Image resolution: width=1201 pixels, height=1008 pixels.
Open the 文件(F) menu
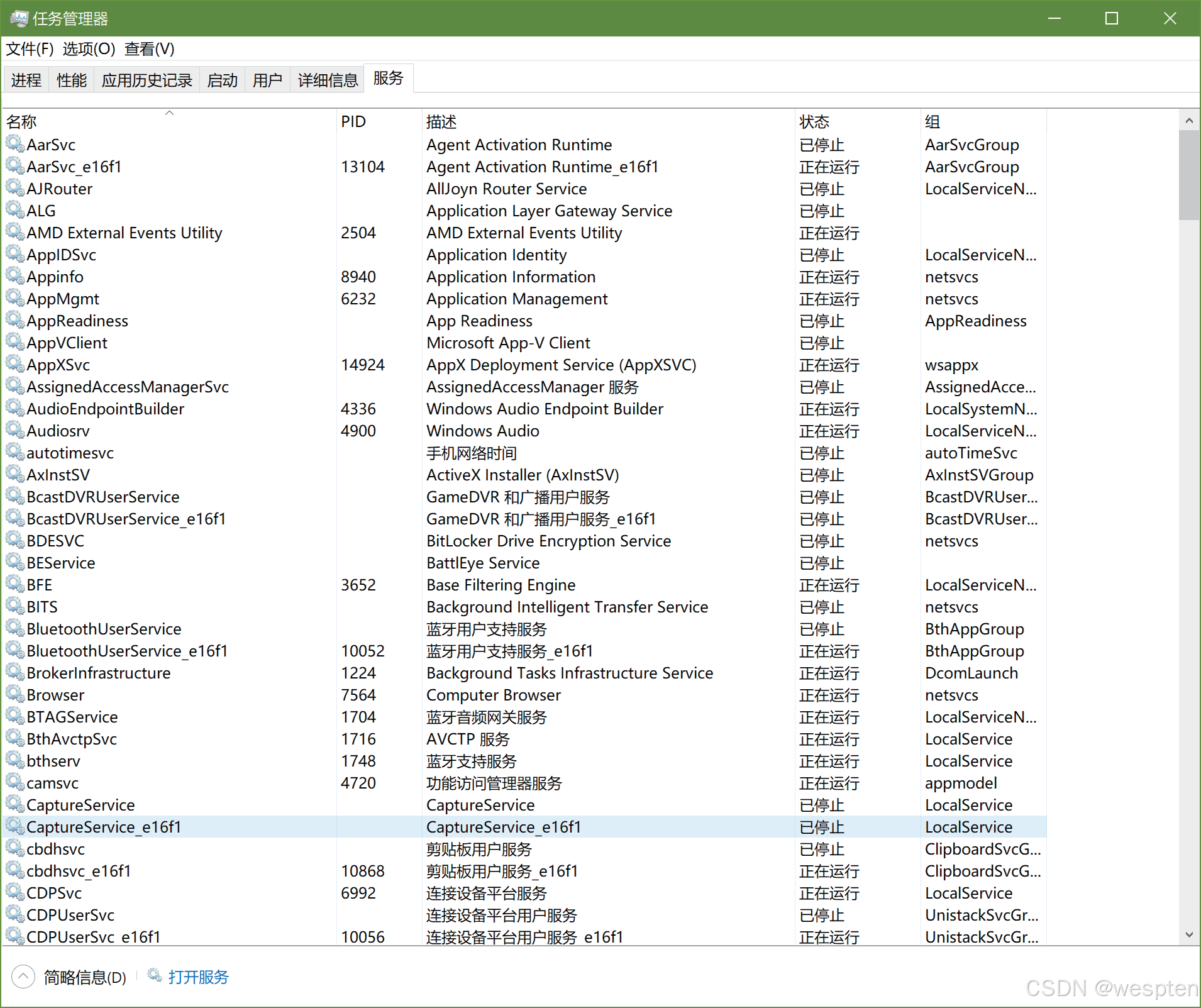pos(30,48)
